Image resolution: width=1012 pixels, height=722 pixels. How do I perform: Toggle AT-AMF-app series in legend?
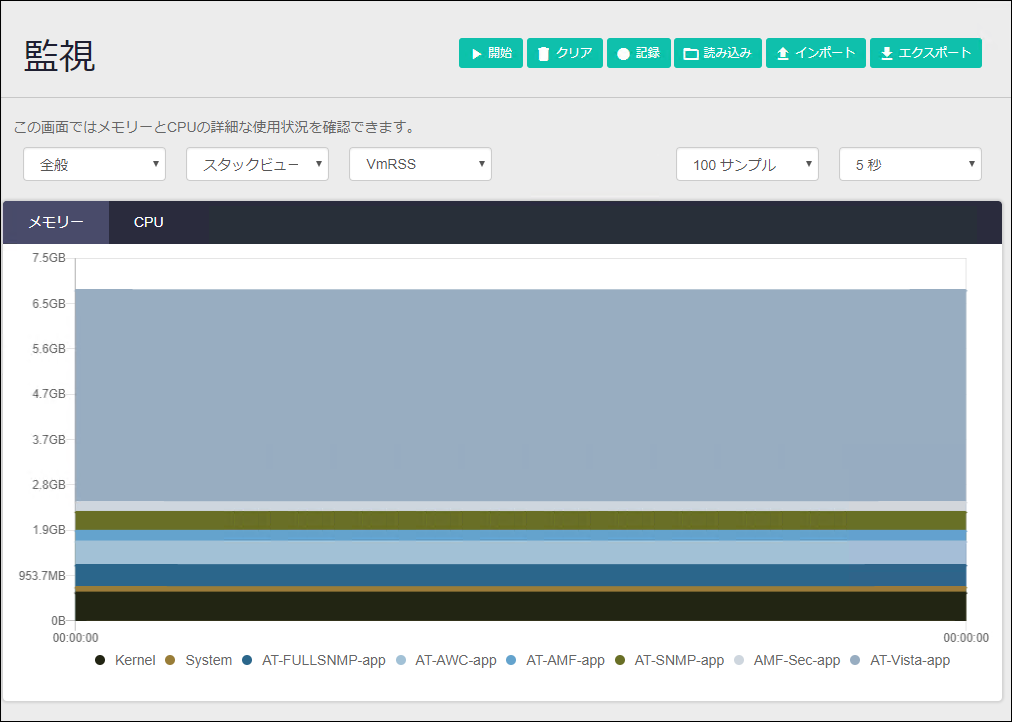556,660
